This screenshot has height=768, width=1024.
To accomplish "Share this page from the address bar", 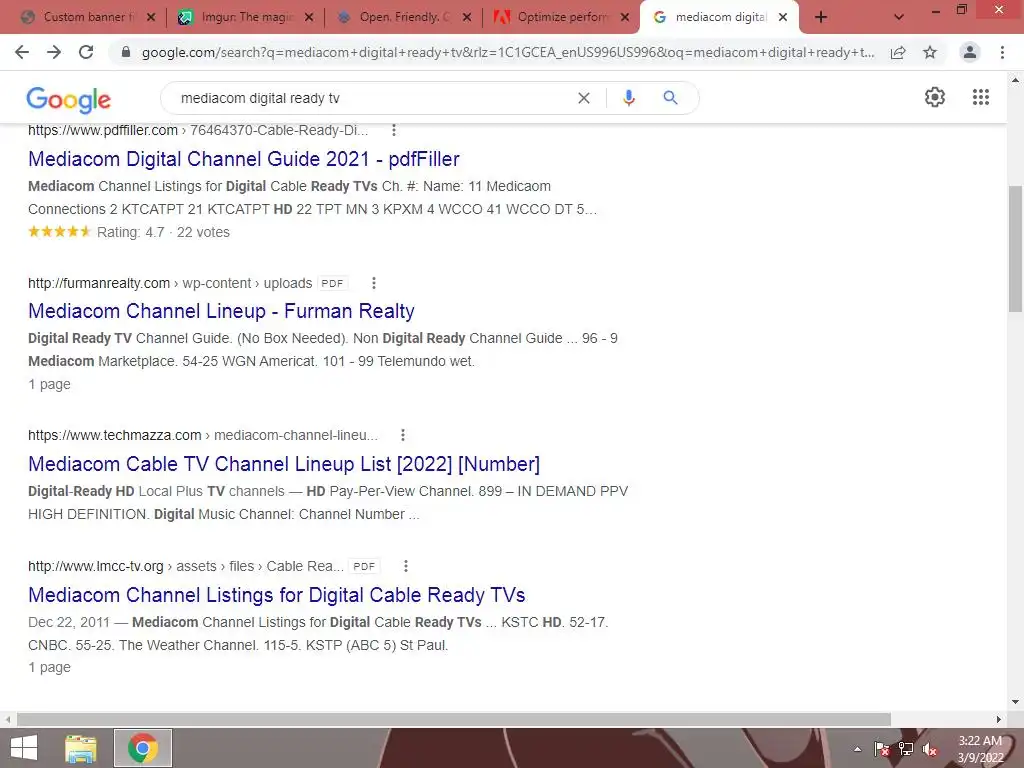I will pyautogui.click(x=898, y=52).
